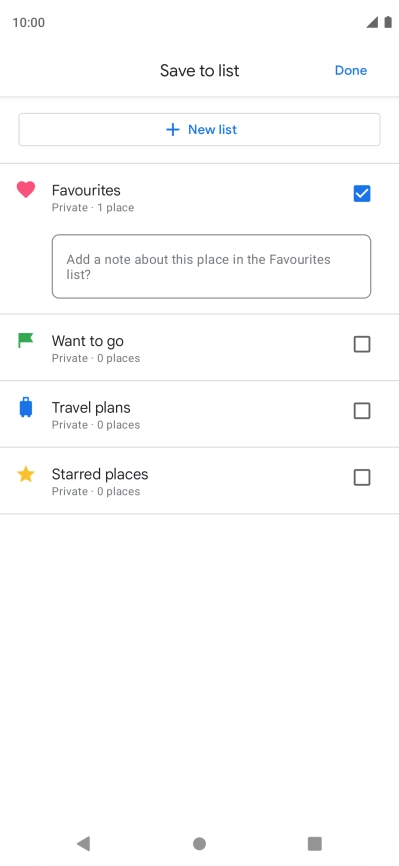Tap the yellow star Starred places icon
The width and height of the screenshot is (399, 866).
coord(25,474)
